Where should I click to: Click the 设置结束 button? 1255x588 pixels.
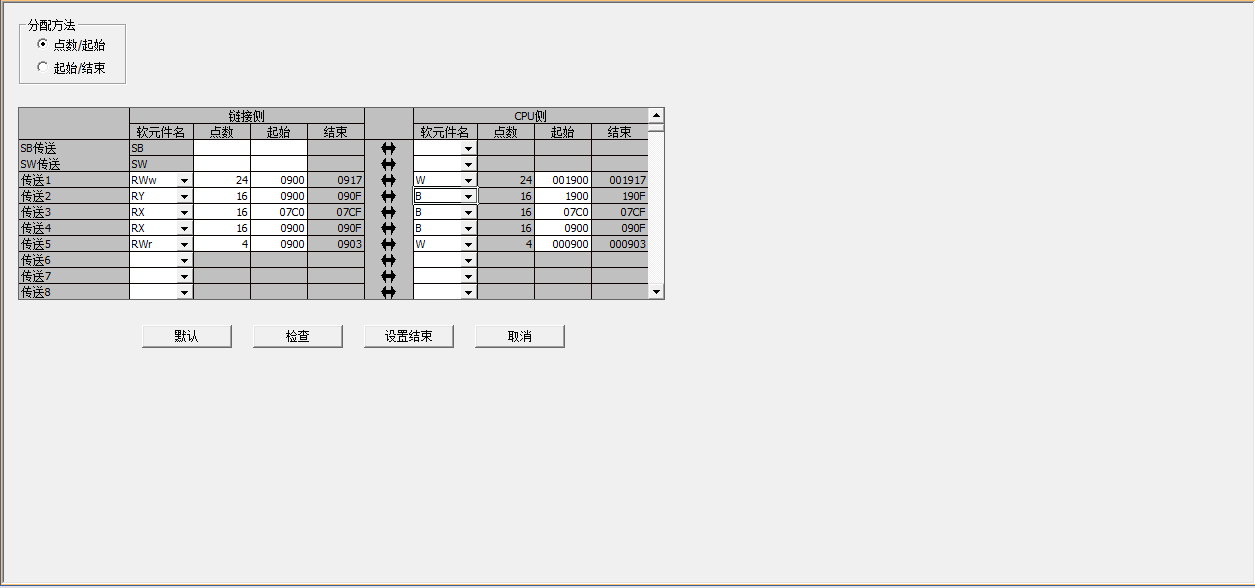pos(408,336)
